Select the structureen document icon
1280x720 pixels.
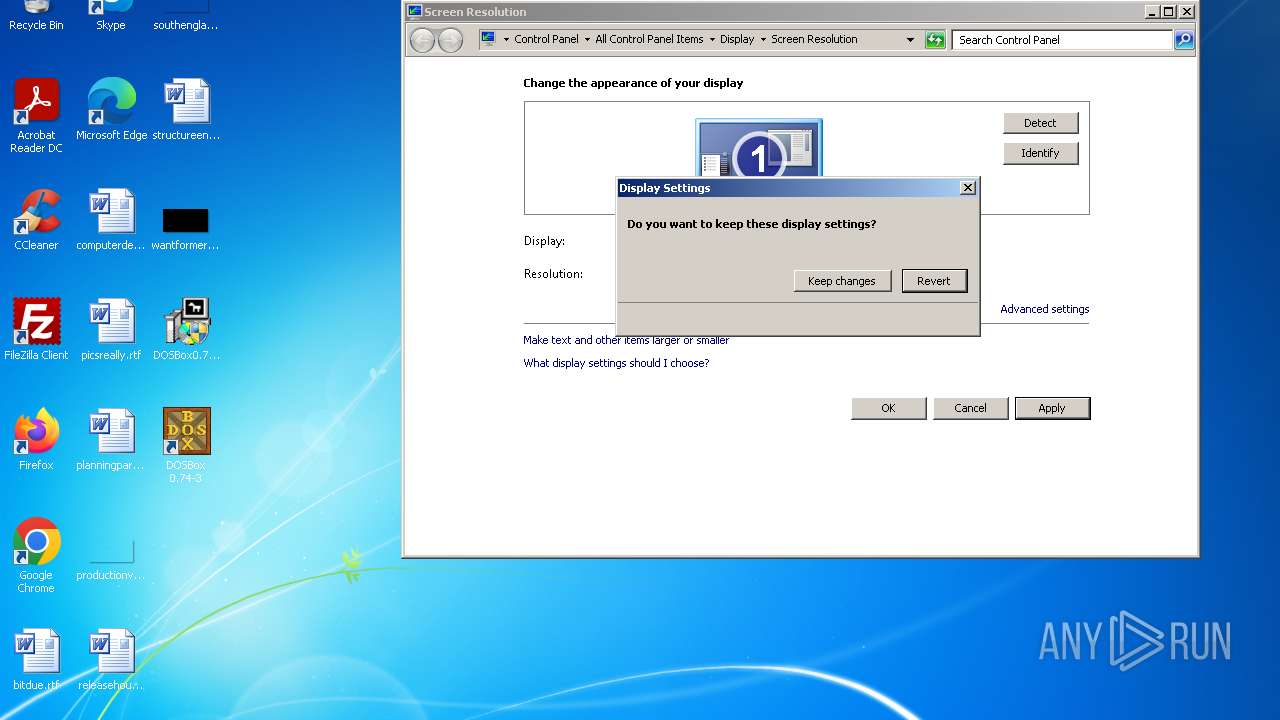[186, 109]
